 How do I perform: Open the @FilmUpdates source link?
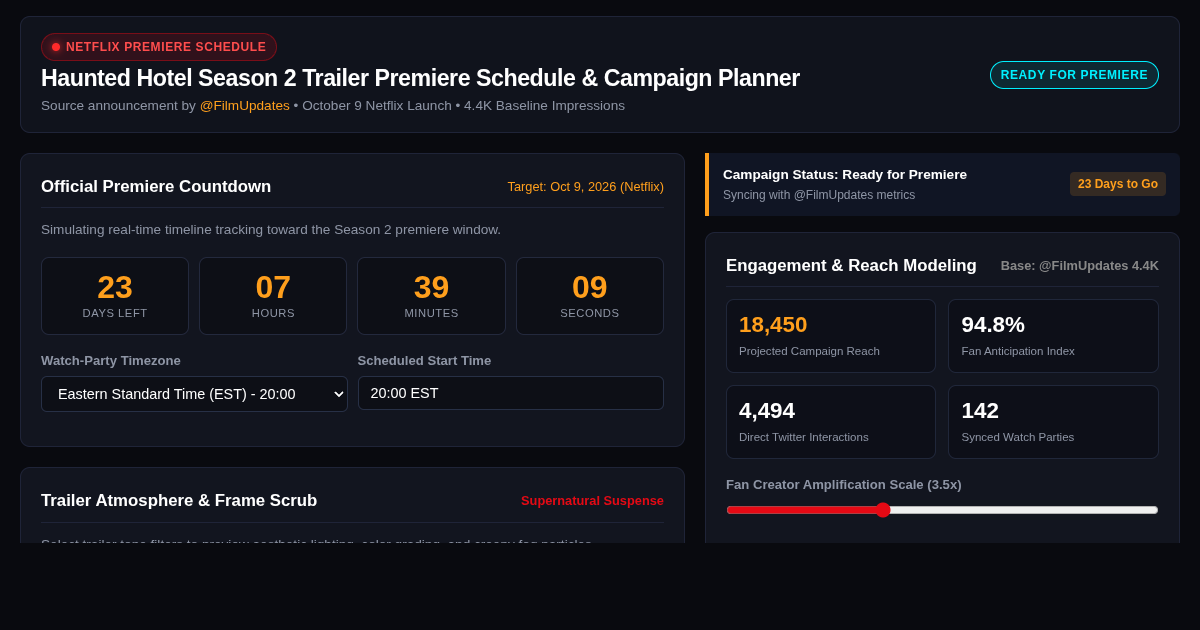coord(244,106)
